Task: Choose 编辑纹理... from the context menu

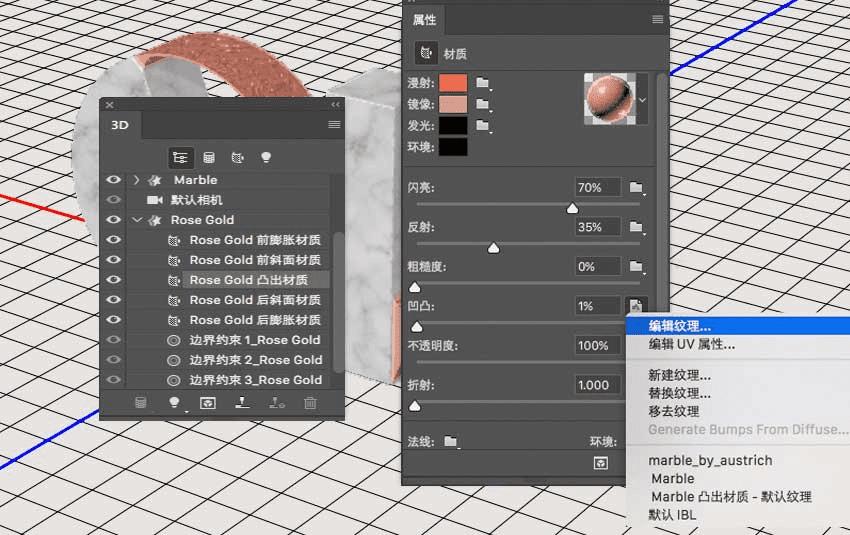Action: (x=680, y=326)
